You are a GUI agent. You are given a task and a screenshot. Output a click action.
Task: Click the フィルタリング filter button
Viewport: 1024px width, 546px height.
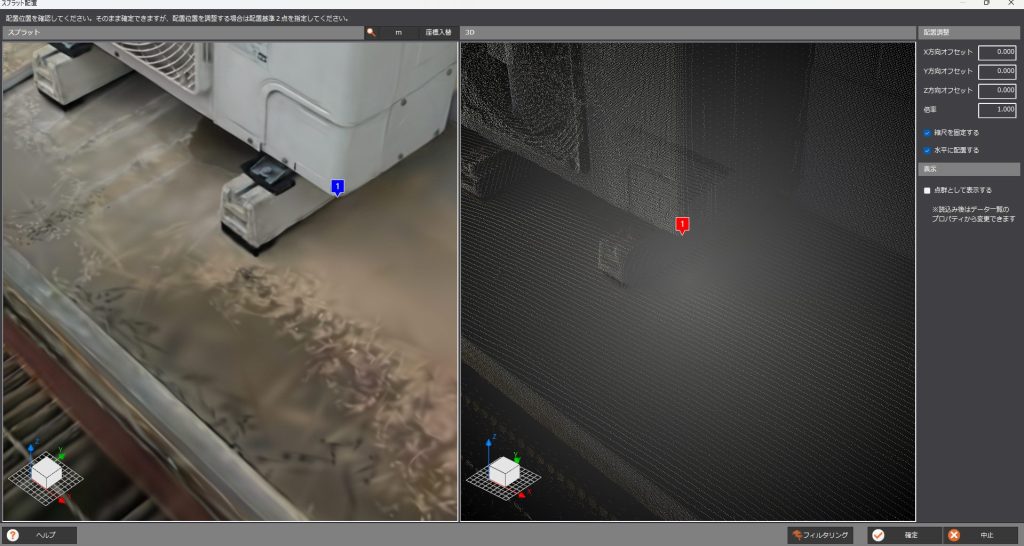(x=821, y=535)
